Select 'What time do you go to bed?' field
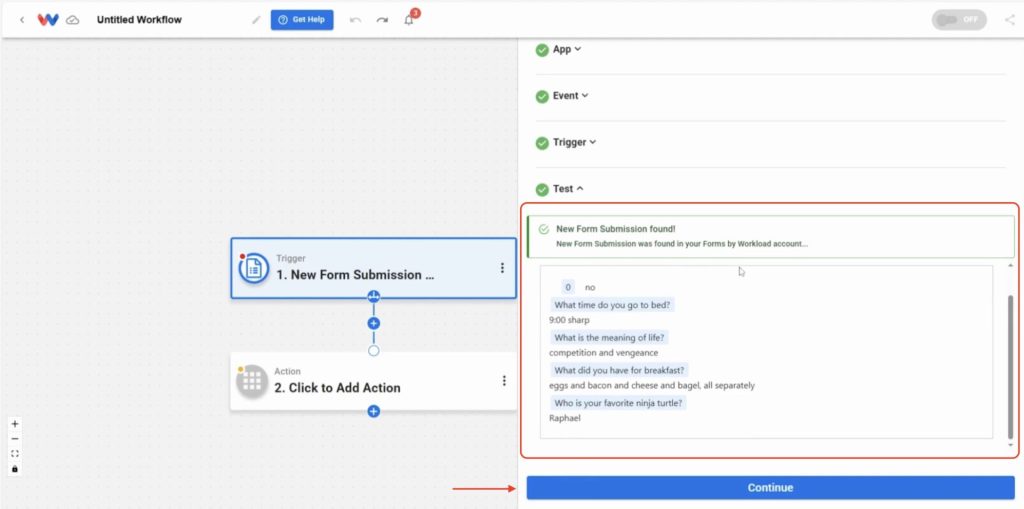The width and height of the screenshot is (1024, 509). (x=612, y=304)
